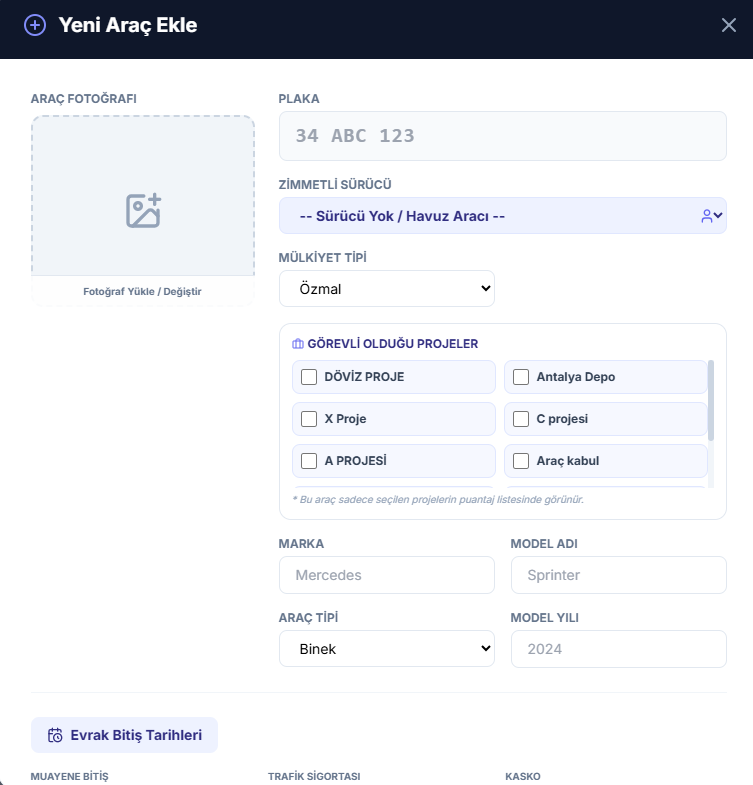753x785 pixels.
Task: Click the Plaka input field
Action: click(502, 136)
